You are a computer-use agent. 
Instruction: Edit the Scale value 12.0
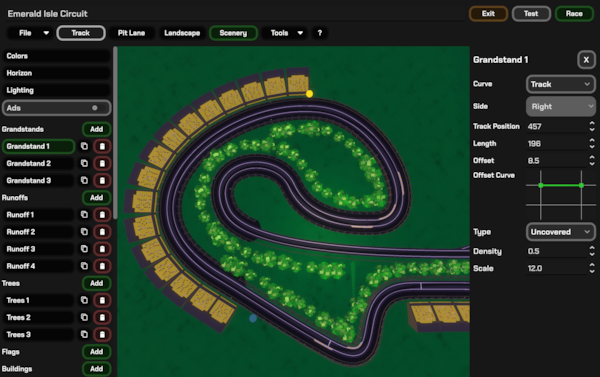[x=557, y=268]
